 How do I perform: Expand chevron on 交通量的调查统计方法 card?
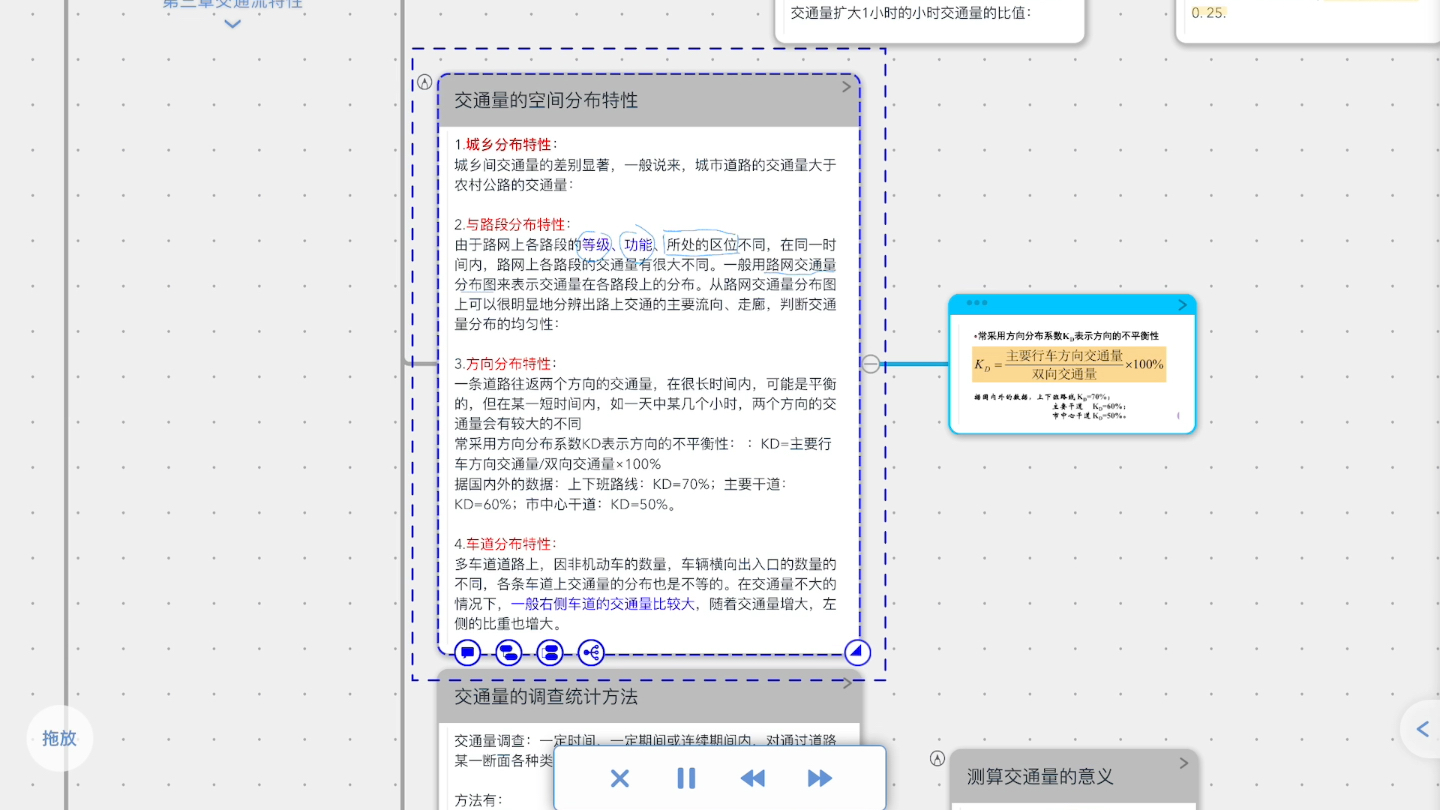[847, 684]
